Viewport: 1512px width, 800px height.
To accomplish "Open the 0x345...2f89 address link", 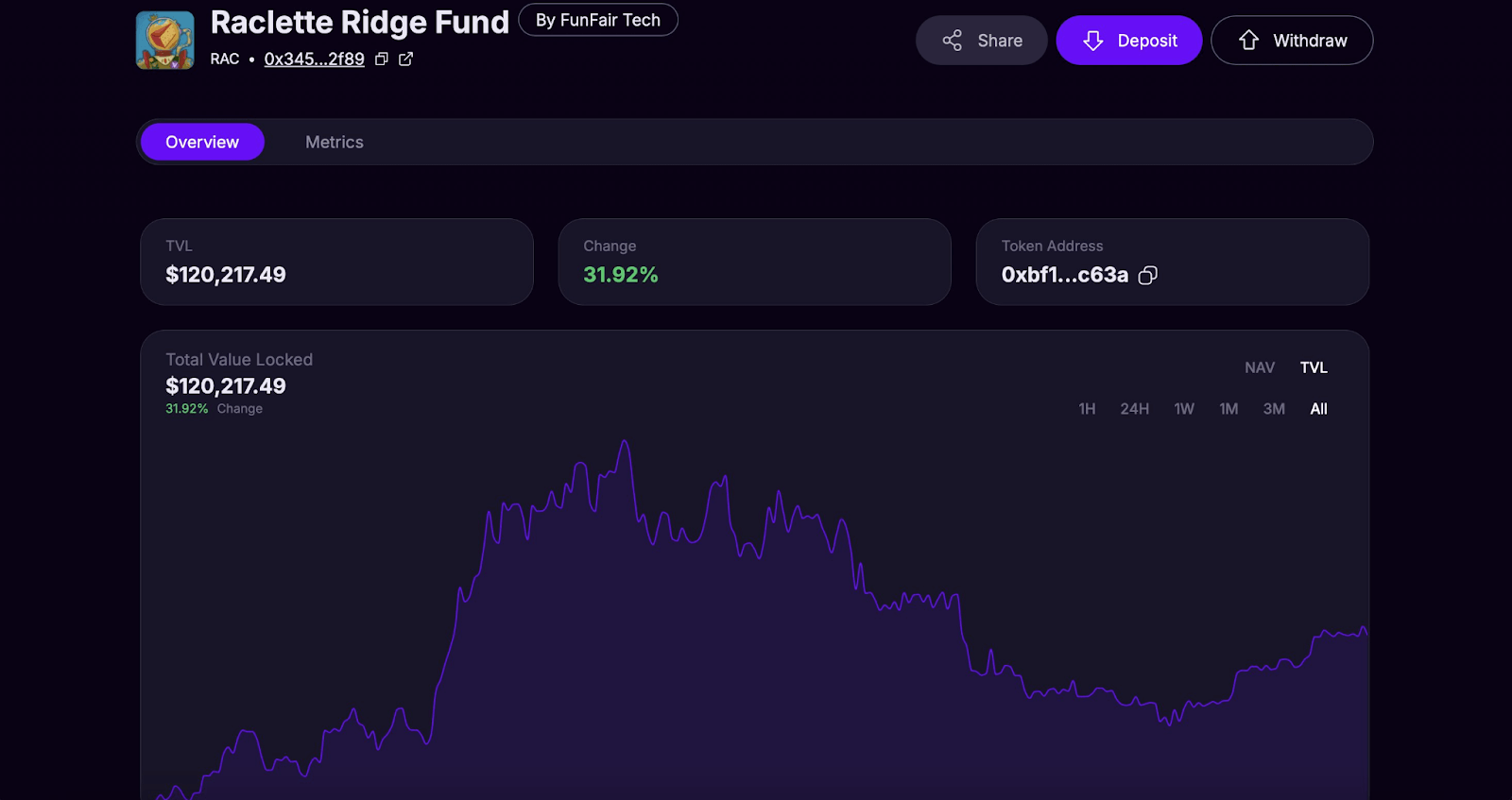I will (314, 60).
